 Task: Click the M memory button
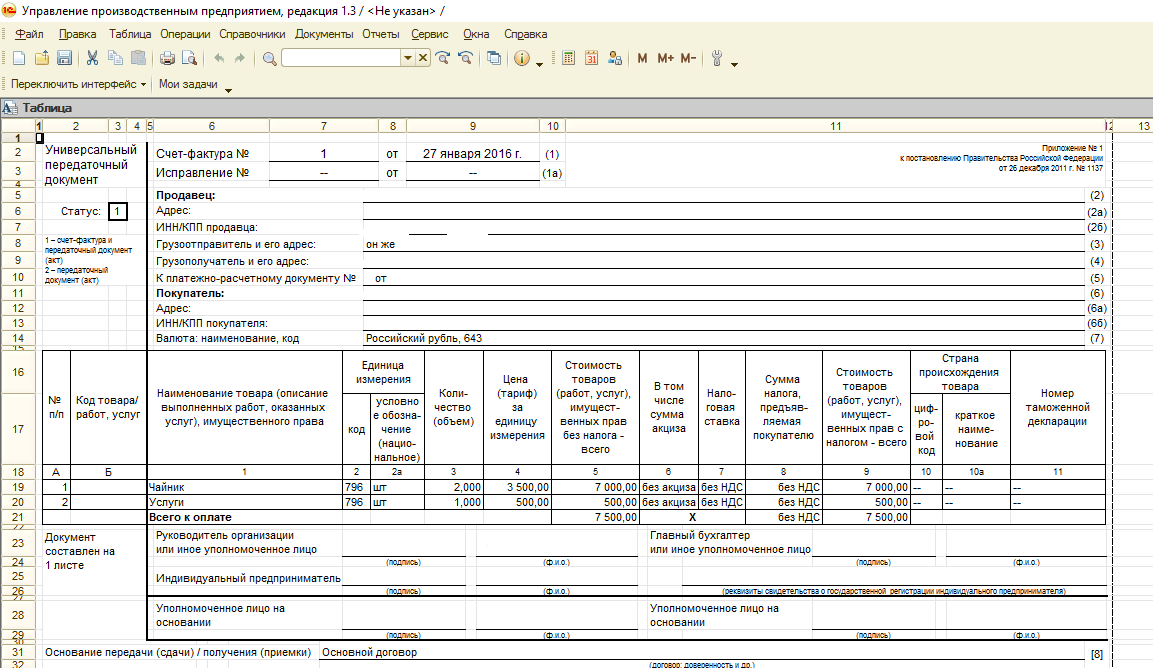[643, 58]
